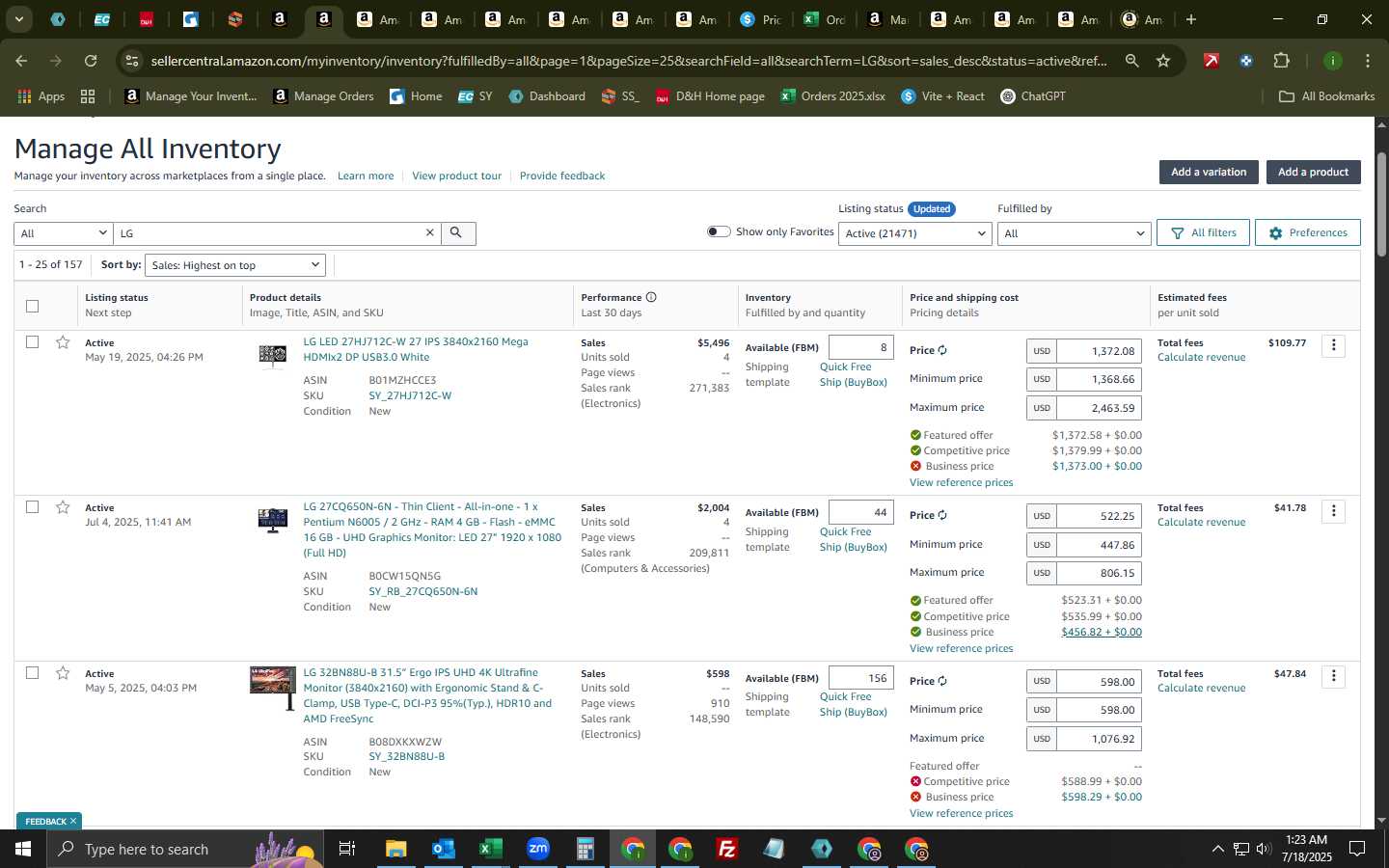
Task: Select checkbox for 27CQ650N-6N listing
Action: (33, 507)
